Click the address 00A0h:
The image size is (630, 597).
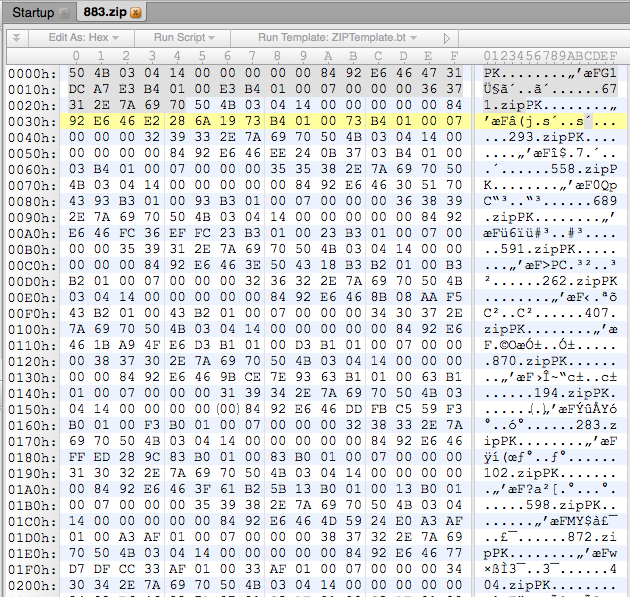pyautogui.click(x=32, y=233)
